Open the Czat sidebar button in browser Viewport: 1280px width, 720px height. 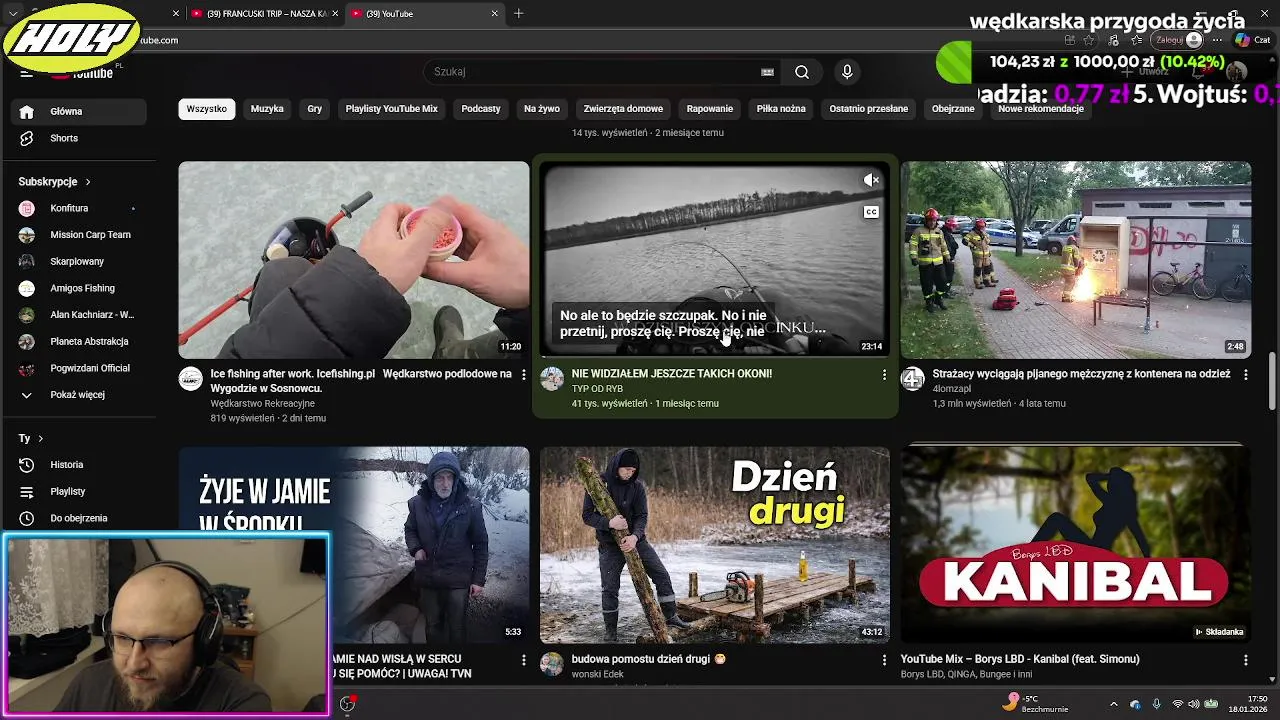[x=1252, y=40]
